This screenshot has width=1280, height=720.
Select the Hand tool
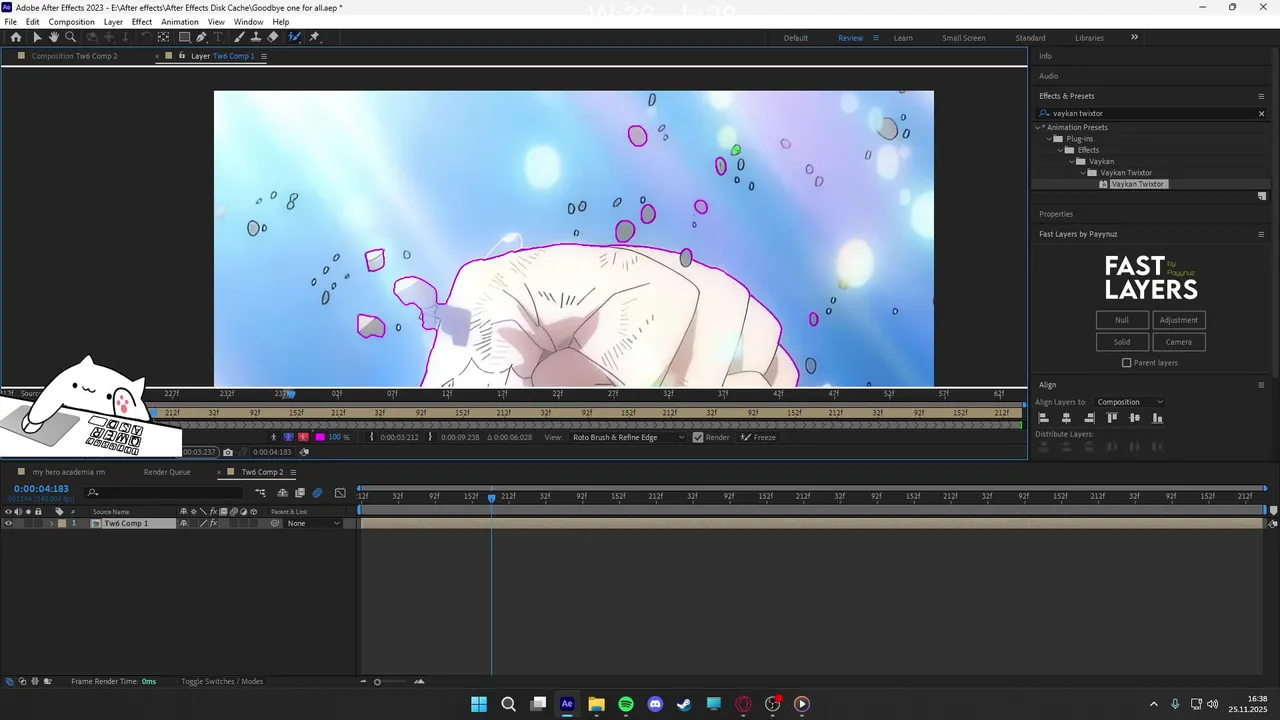pos(54,37)
